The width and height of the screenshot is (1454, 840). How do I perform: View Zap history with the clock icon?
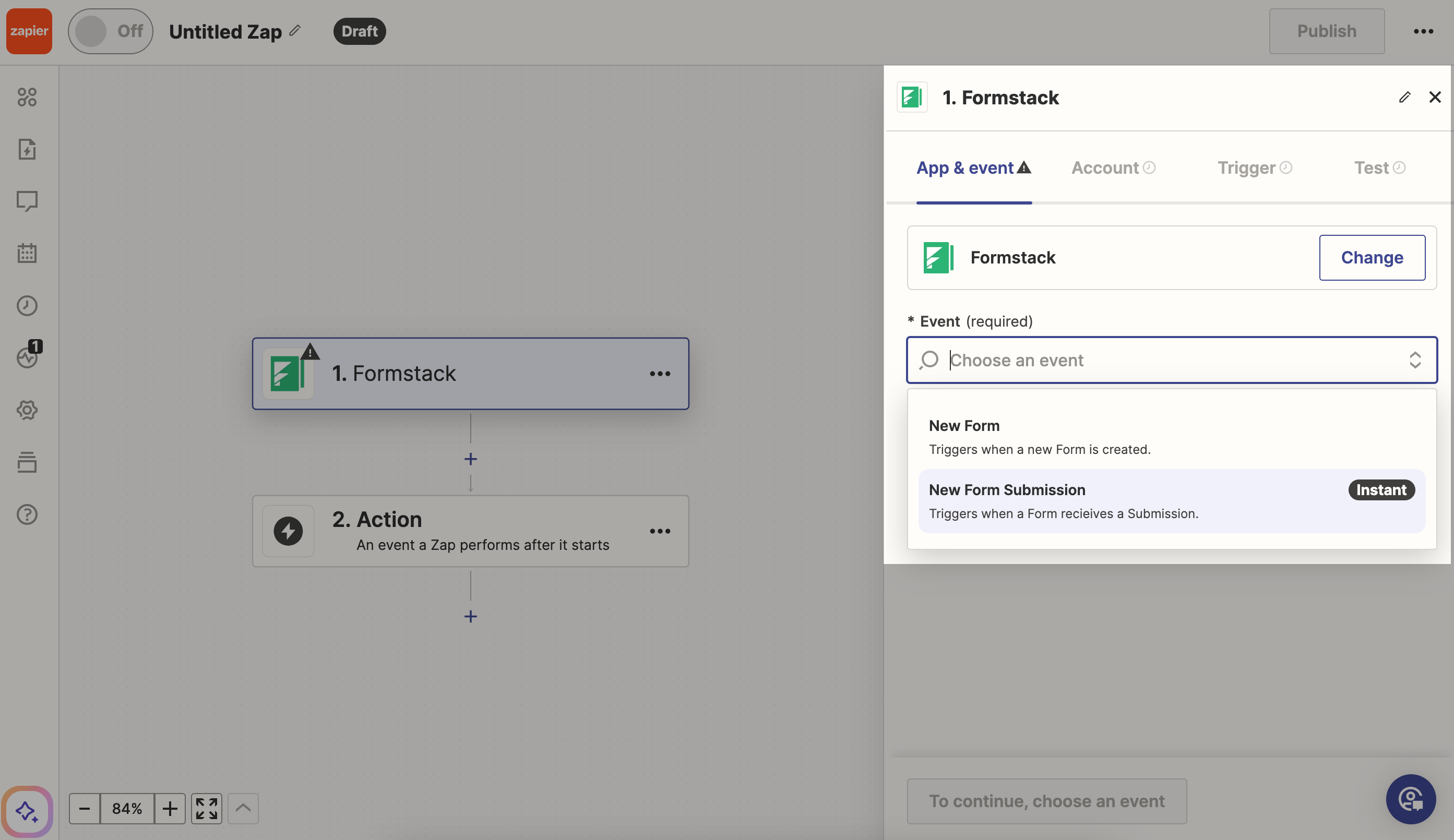point(27,306)
